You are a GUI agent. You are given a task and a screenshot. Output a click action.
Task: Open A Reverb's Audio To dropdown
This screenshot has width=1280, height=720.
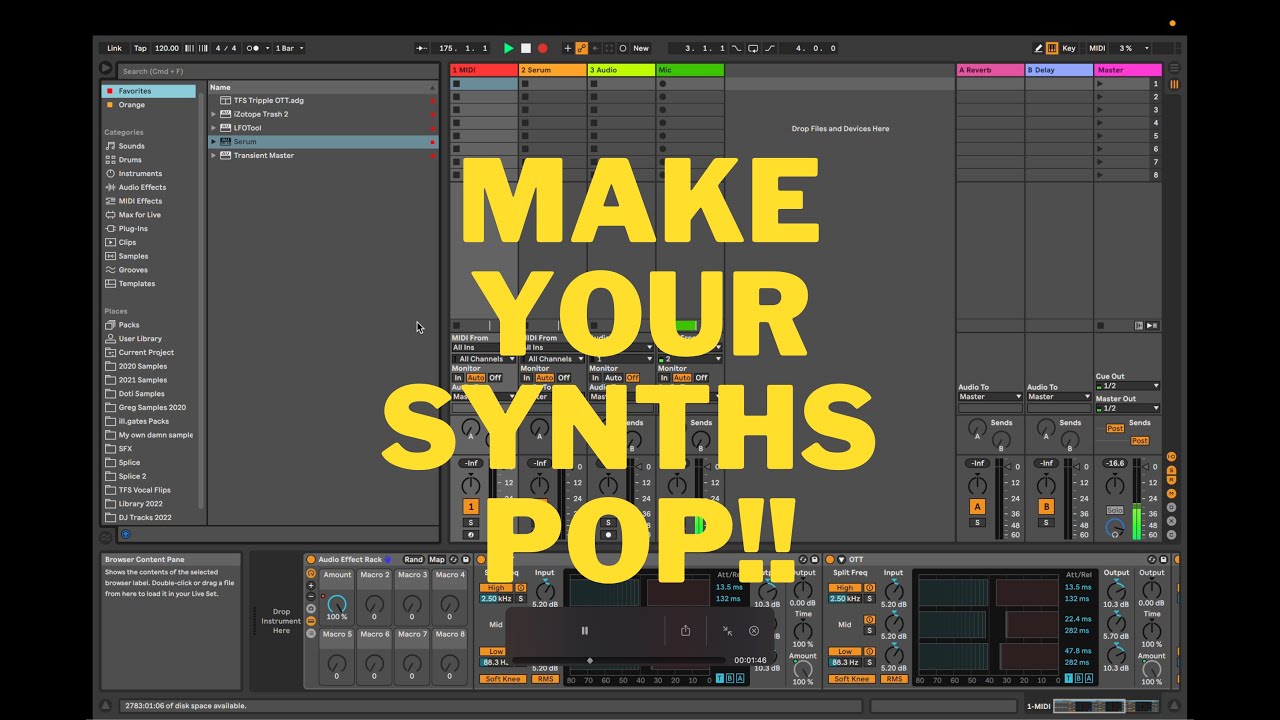click(990, 397)
